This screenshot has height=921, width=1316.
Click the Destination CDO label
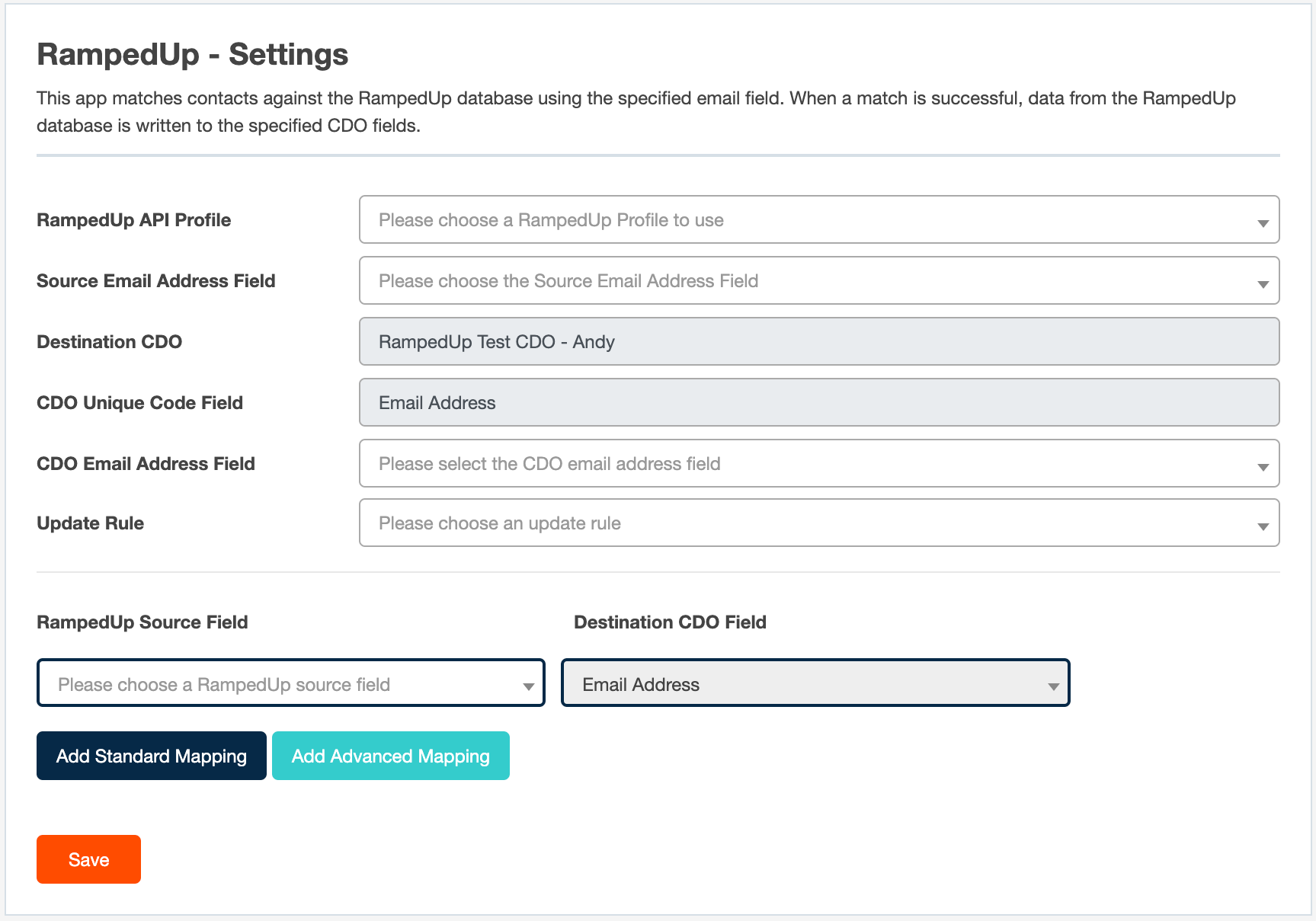(110, 342)
